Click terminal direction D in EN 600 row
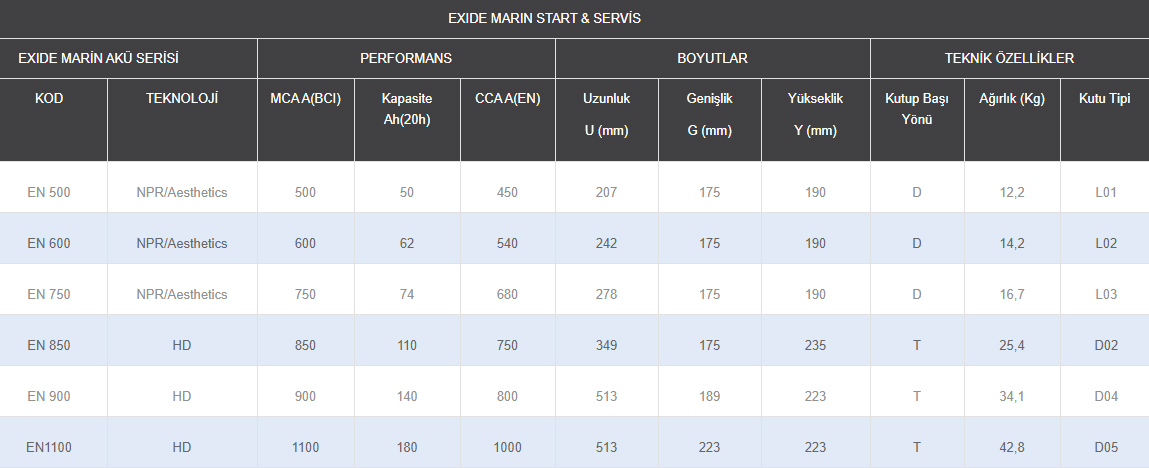This screenshot has height=468, width=1149. point(917,243)
